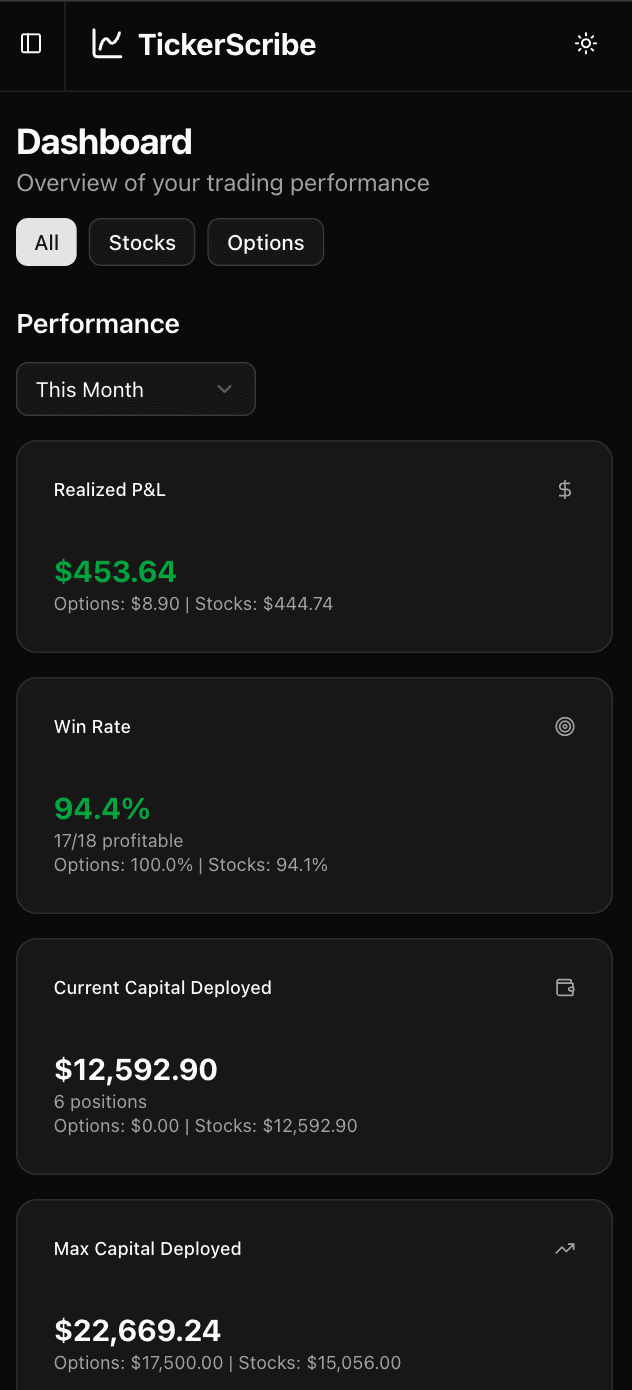Image resolution: width=632 pixels, height=1390 pixels.
Task: Open the This Month time period dropdown
Action: (x=136, y=389)
